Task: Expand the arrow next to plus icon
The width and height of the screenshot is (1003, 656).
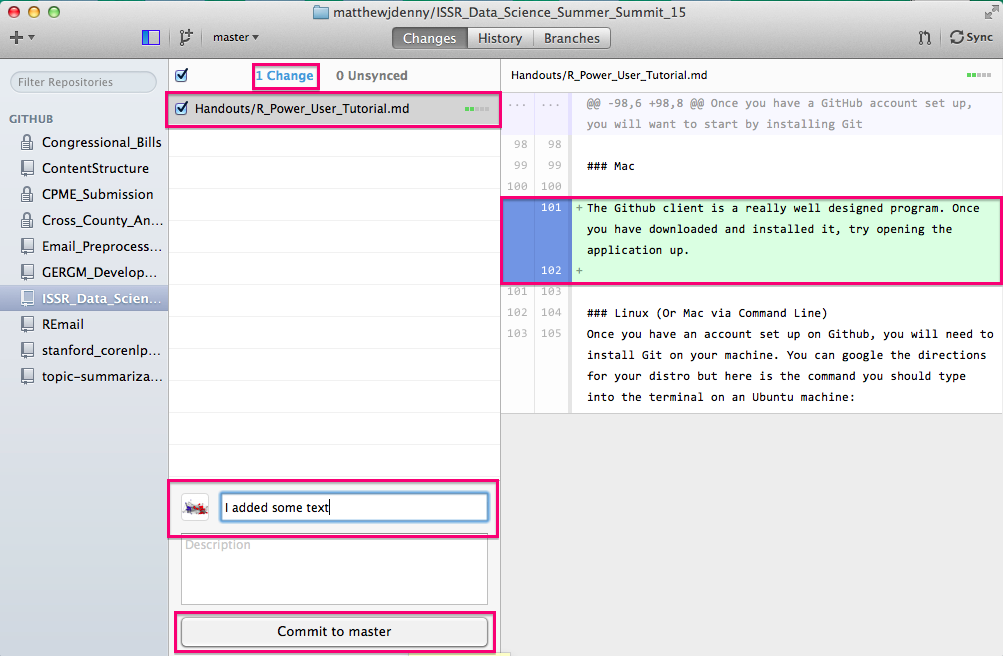Action: tap(31, 38)
